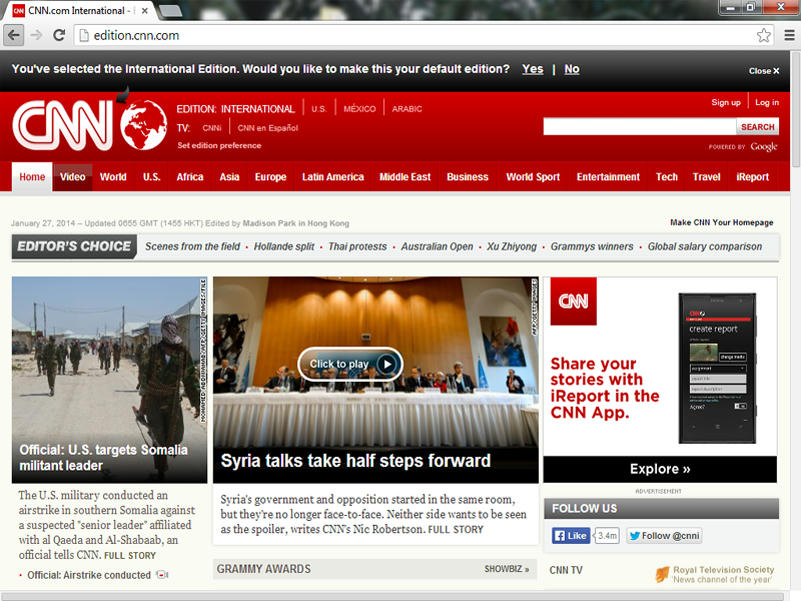Open Grammys winners story
The width and height of the screenshot is (801, 601).
click(592, 246)
